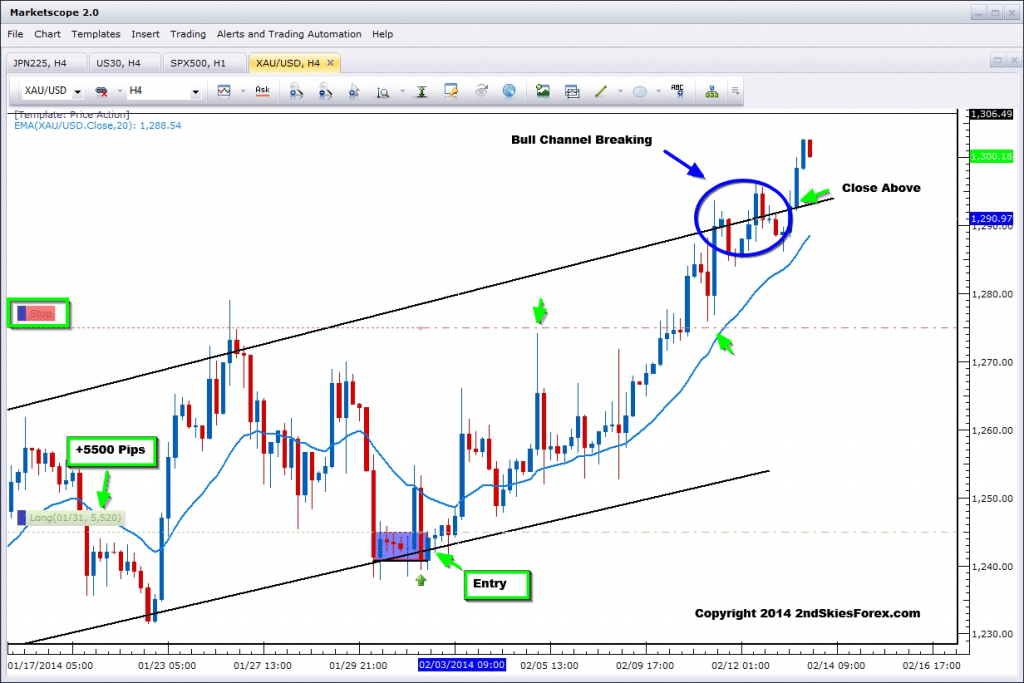The height and width of the screenshot is (683, 1024).
Task: Close the inner chart window
Action: (x=1013, y=61)
